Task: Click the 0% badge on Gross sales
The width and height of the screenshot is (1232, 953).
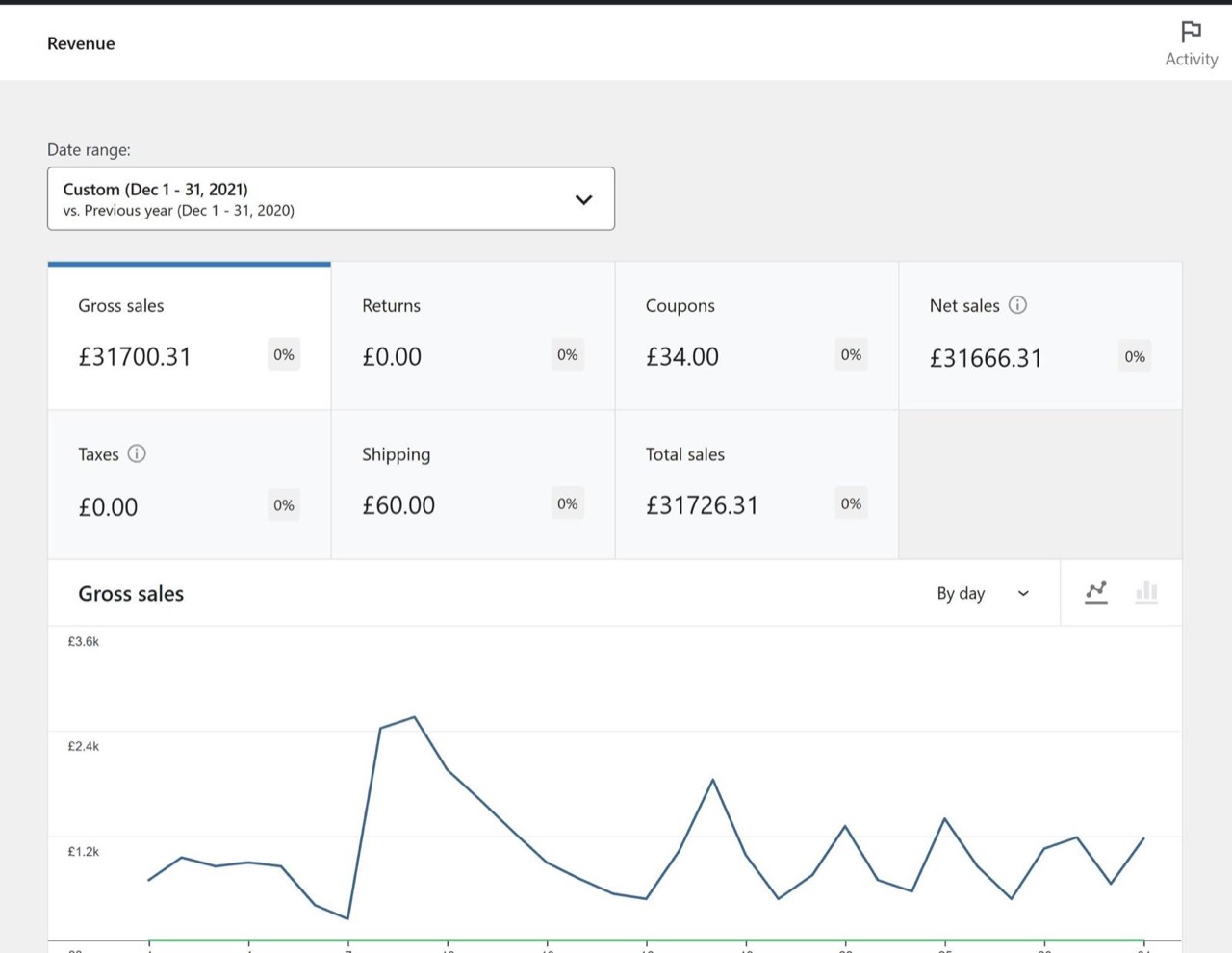Action: coord(284,354)
